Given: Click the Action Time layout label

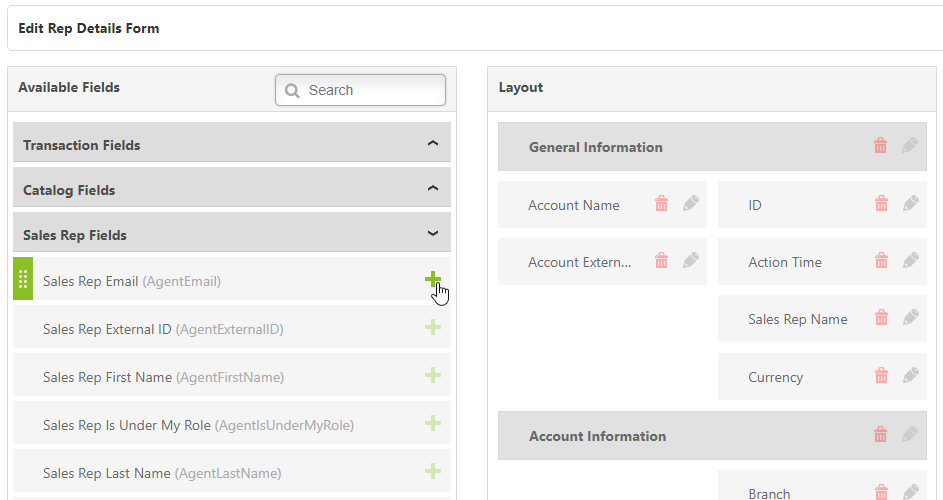Looking at the screenshot, I should click(785, 262).
